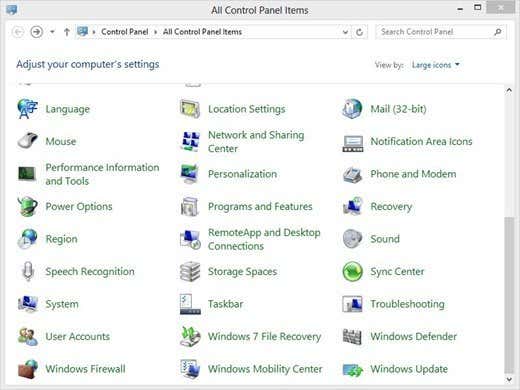Click the Windows Update icon

[x=352, y=369]
